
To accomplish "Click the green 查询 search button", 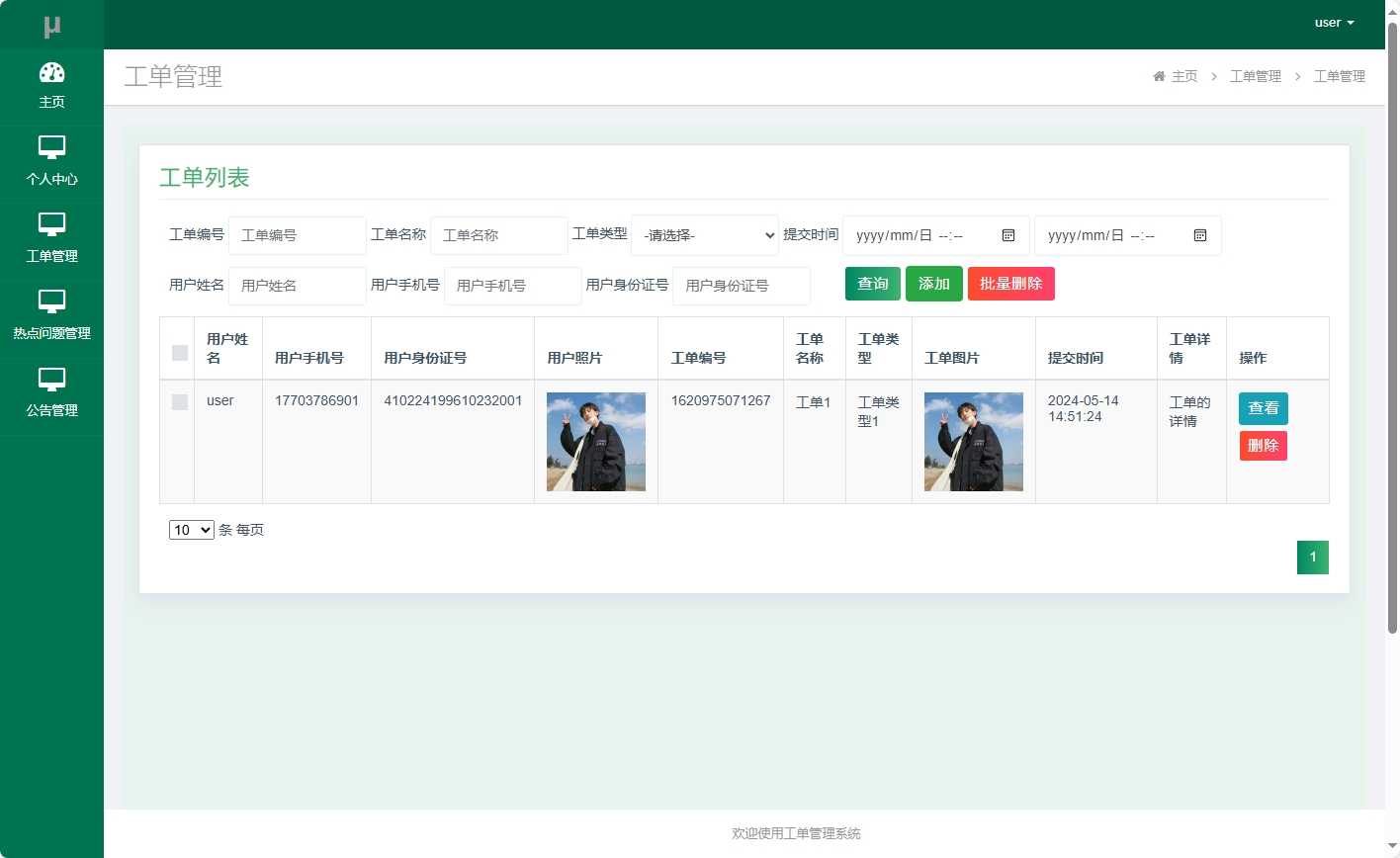I will pos(872,283).
